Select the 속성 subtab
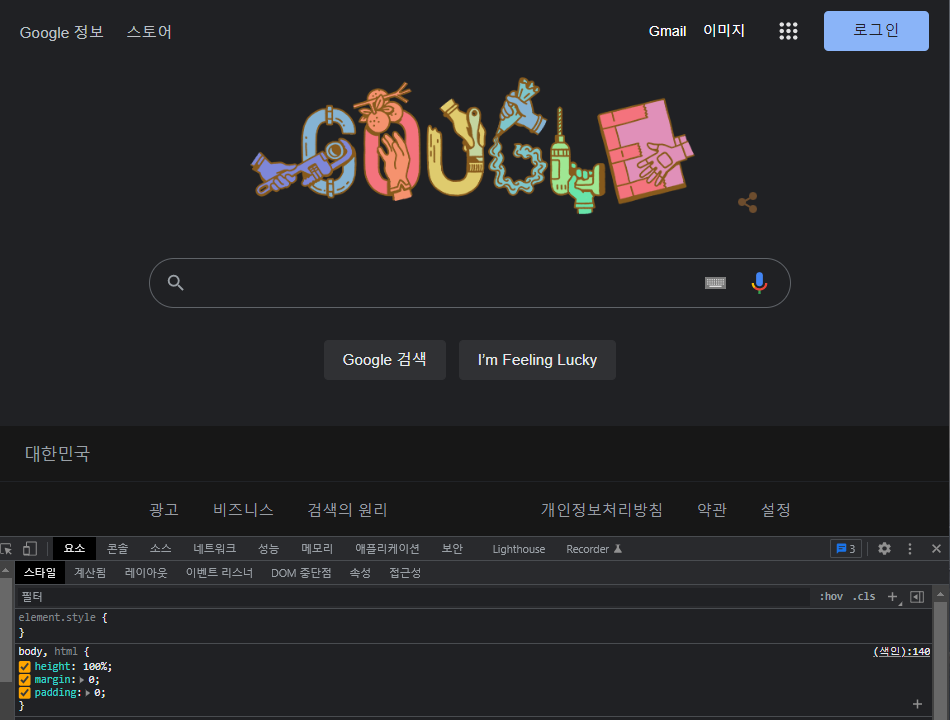This screenshot has height=720, width=950. [360, 573]
